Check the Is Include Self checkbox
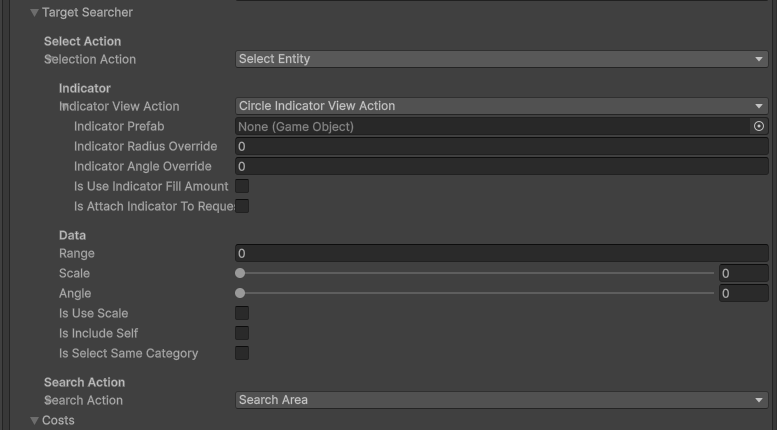777x430 pixels. [x=242, y=333]
